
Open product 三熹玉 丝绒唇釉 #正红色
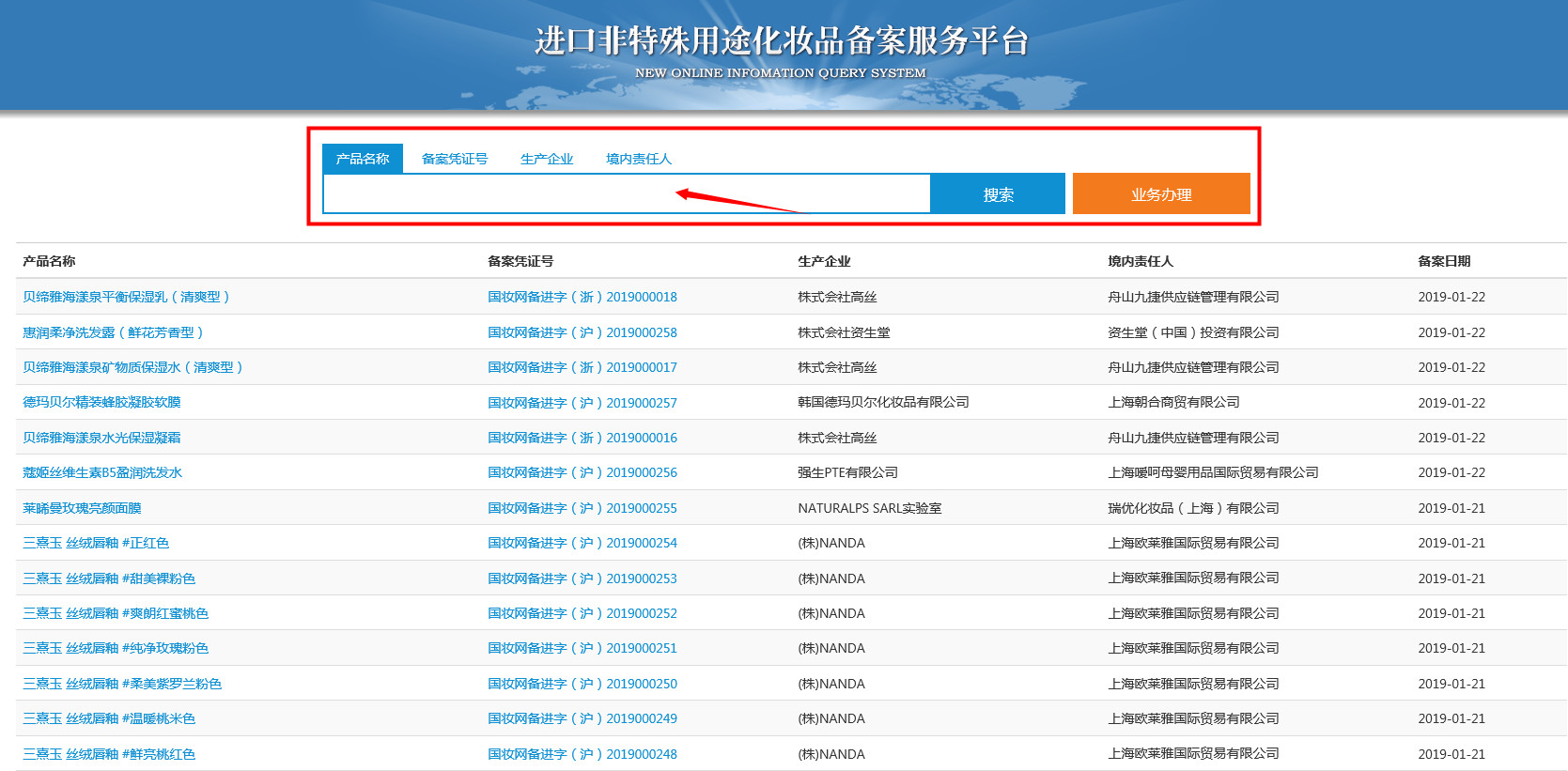[96, 543]
